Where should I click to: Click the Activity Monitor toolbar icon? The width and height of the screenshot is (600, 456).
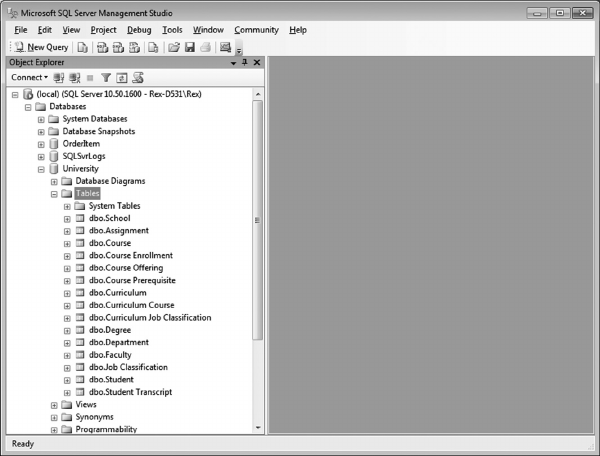[x=225, y=47]
